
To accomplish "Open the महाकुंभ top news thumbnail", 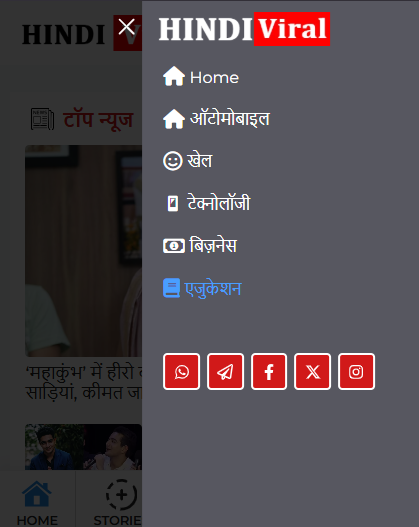I will 83,251.
